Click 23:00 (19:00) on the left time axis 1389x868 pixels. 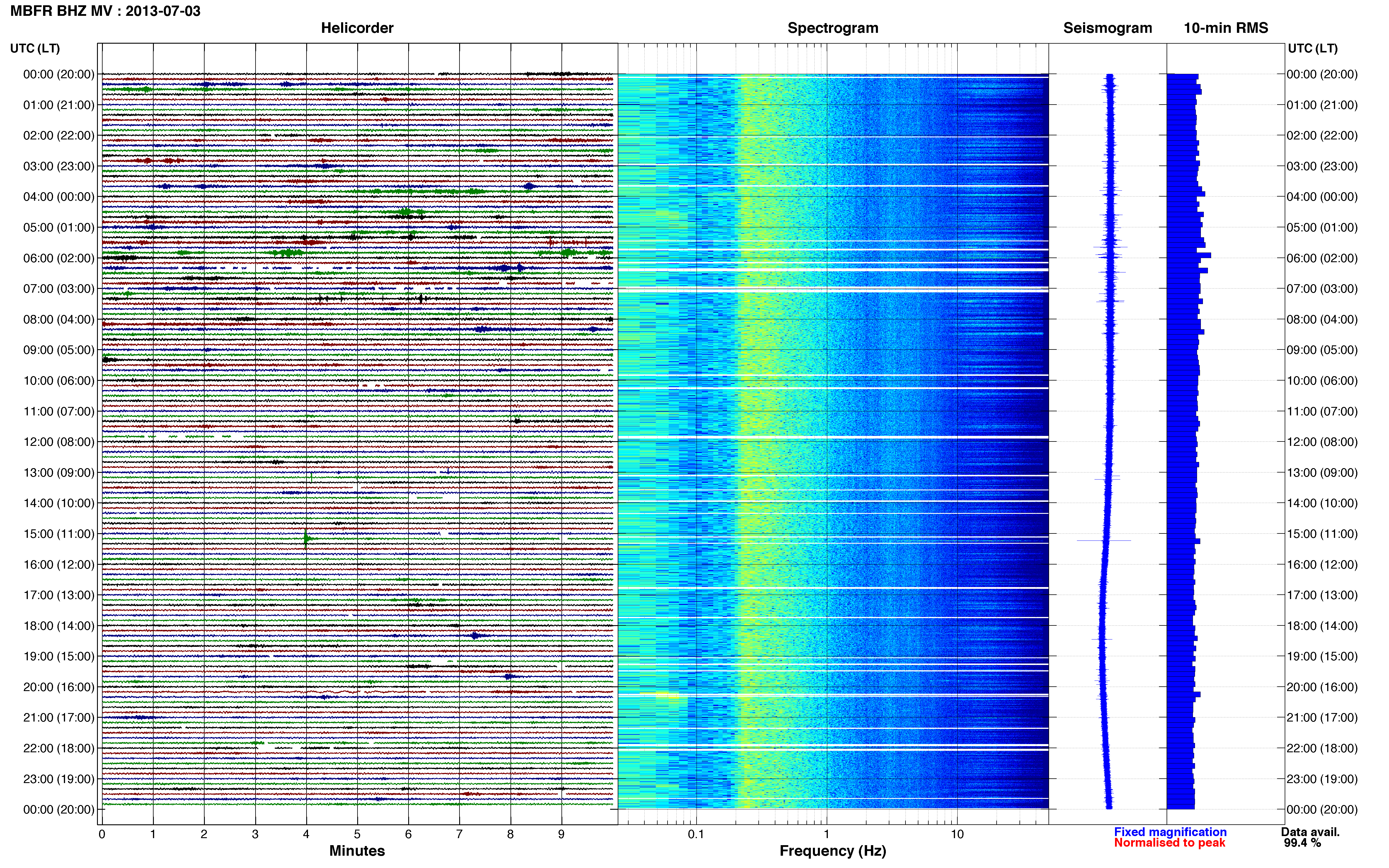[59, 779]
